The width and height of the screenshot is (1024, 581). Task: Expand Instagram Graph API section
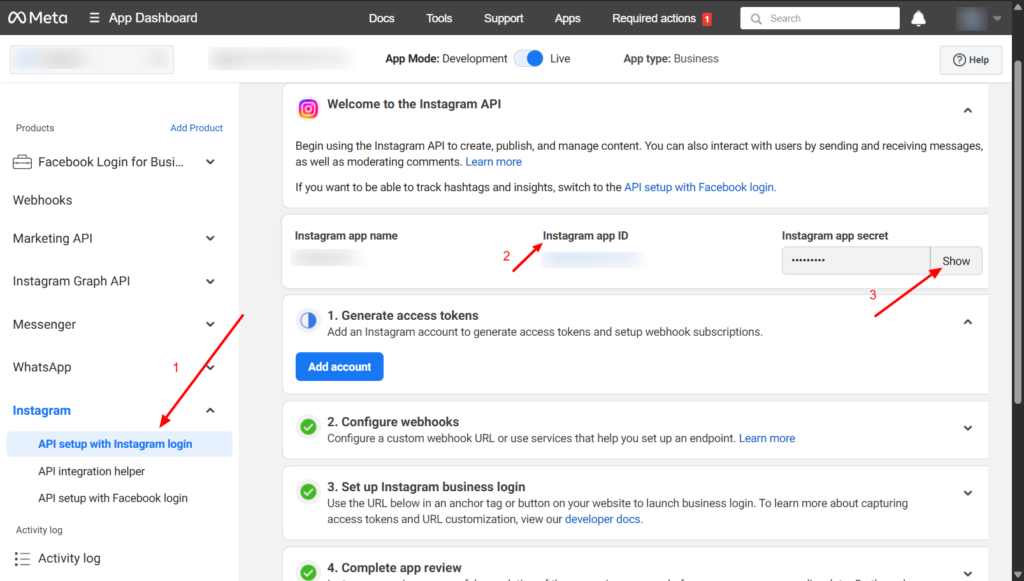(x=210, y=281)
